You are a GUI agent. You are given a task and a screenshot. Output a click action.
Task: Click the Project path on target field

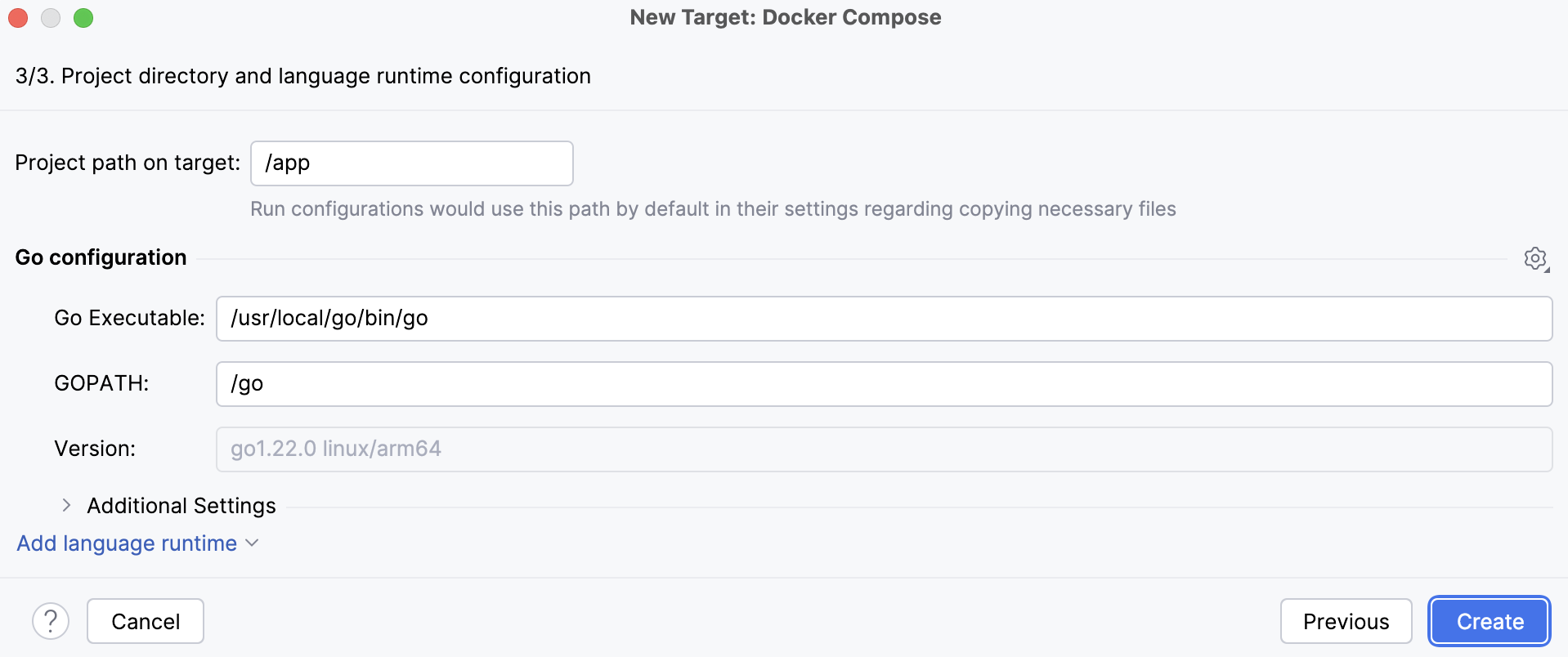411,163
